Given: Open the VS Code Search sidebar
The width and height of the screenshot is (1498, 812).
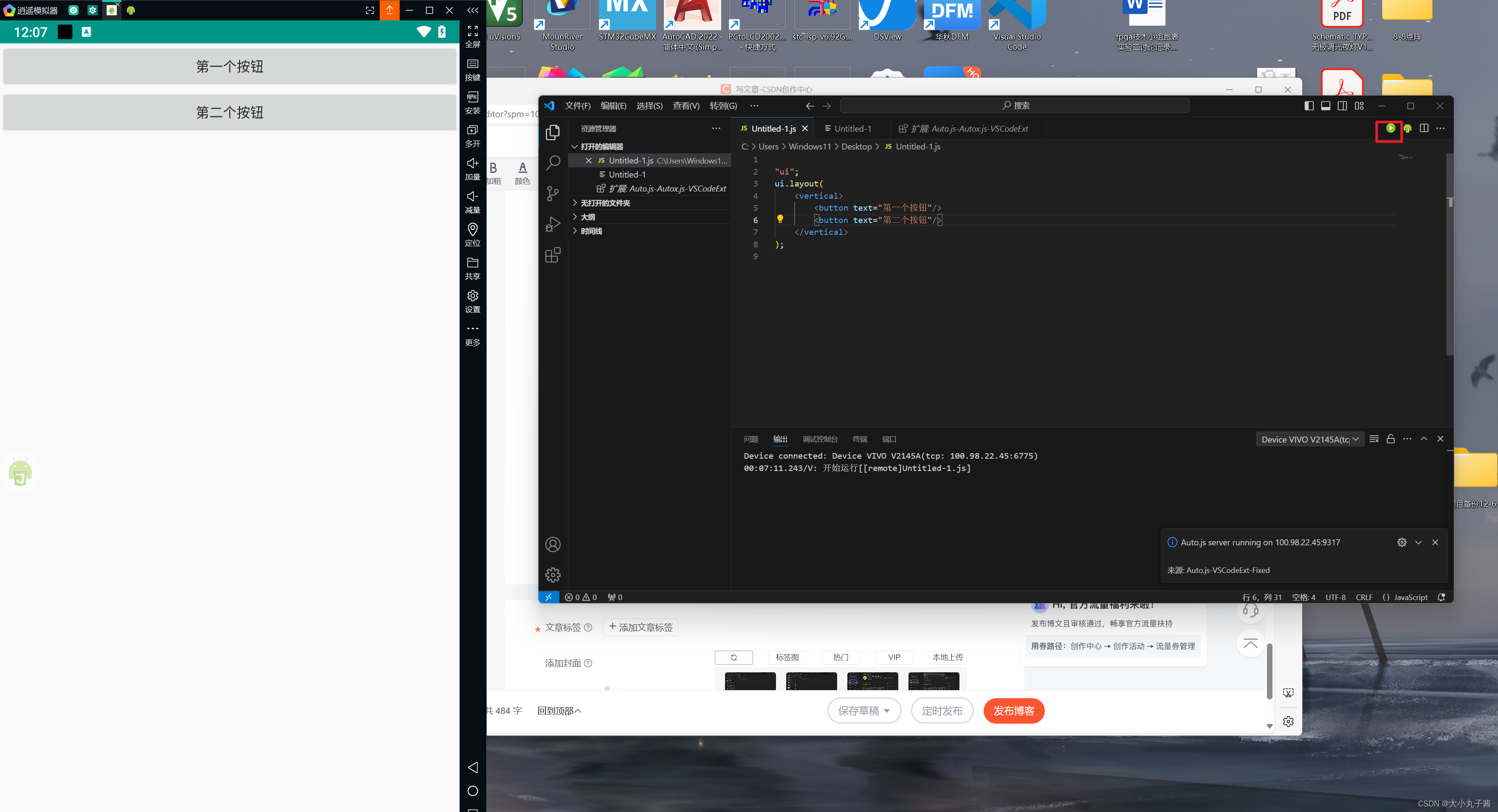Looking at the screenshot, I should (x=553, y=163).
